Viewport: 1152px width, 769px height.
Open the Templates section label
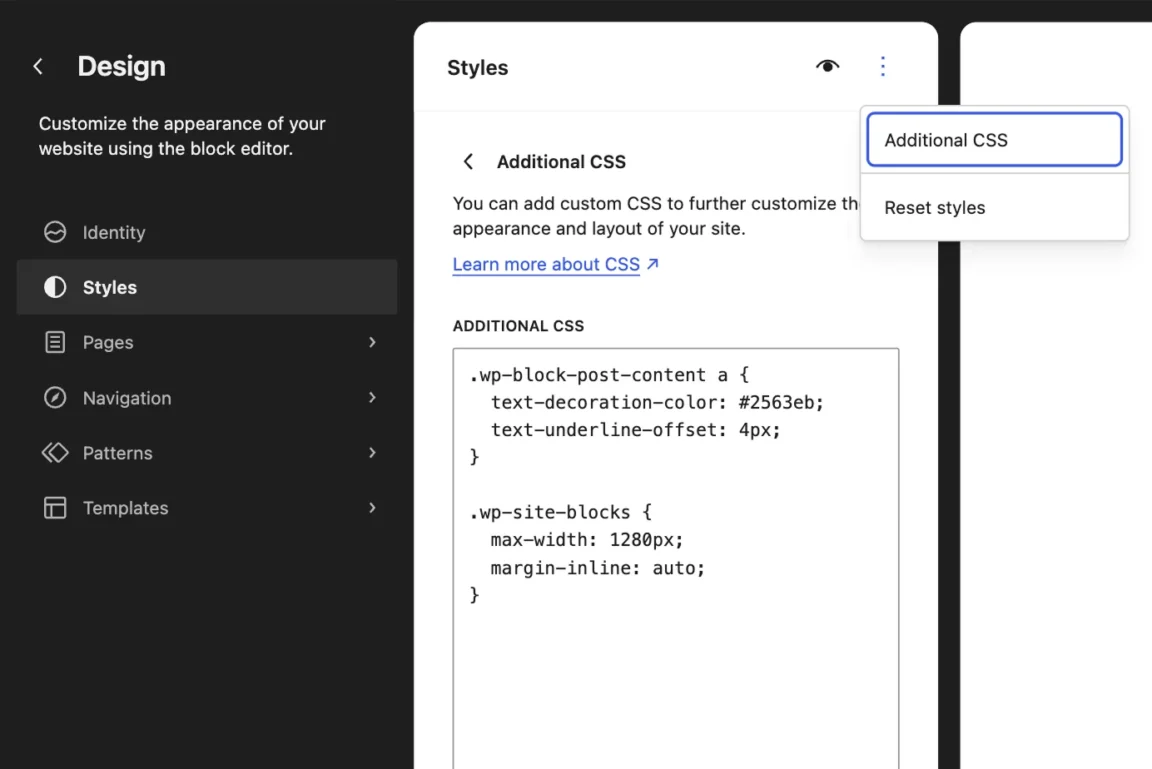tap(126, 508)
